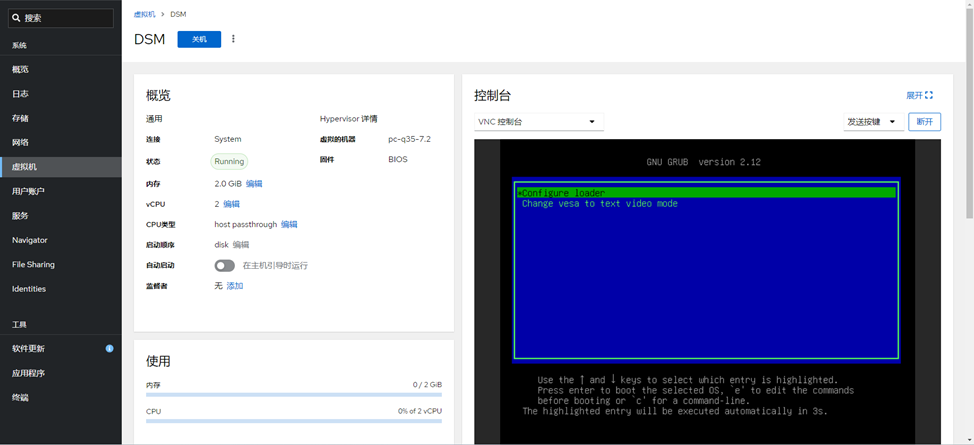Open the 发送按键 dropdown
The width and height of the screenshot is (974, 445).
click(x=873, y=122)
